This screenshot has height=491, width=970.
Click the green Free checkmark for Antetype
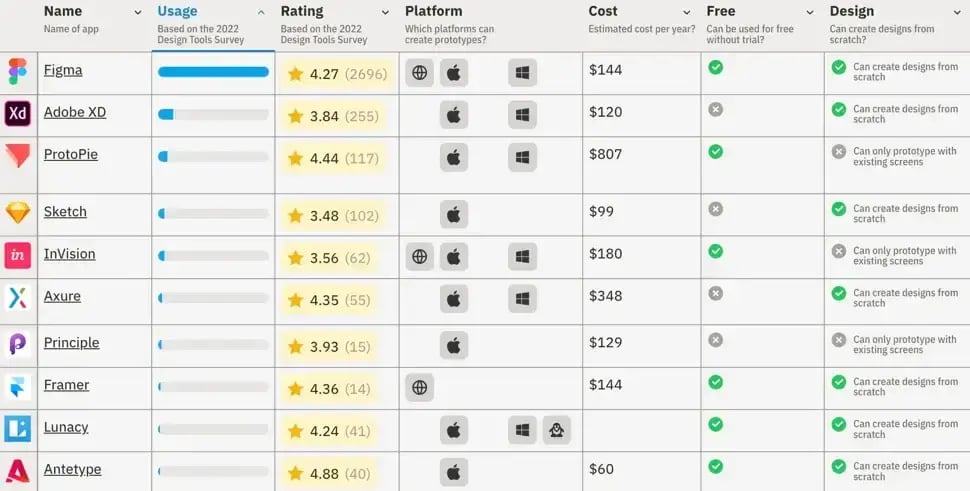click(716, 466)
